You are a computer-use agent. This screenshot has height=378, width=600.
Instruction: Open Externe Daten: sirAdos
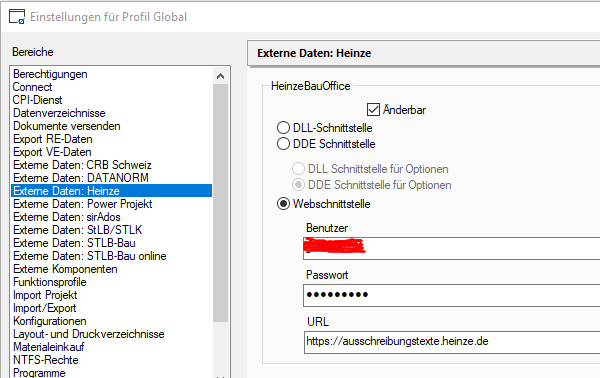(111, 217)
